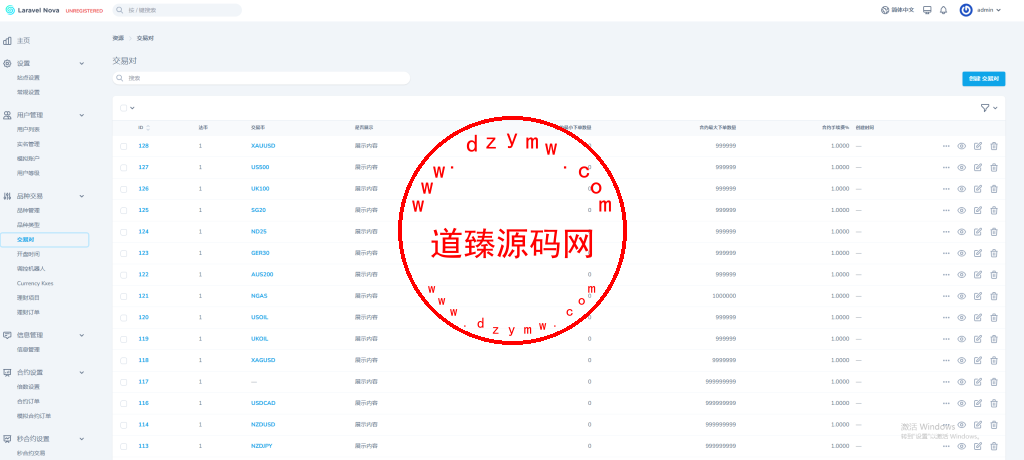Click the blue 创建 交易对 button
This screenshot has height=460, width=1024.
[x=984, y=78]
